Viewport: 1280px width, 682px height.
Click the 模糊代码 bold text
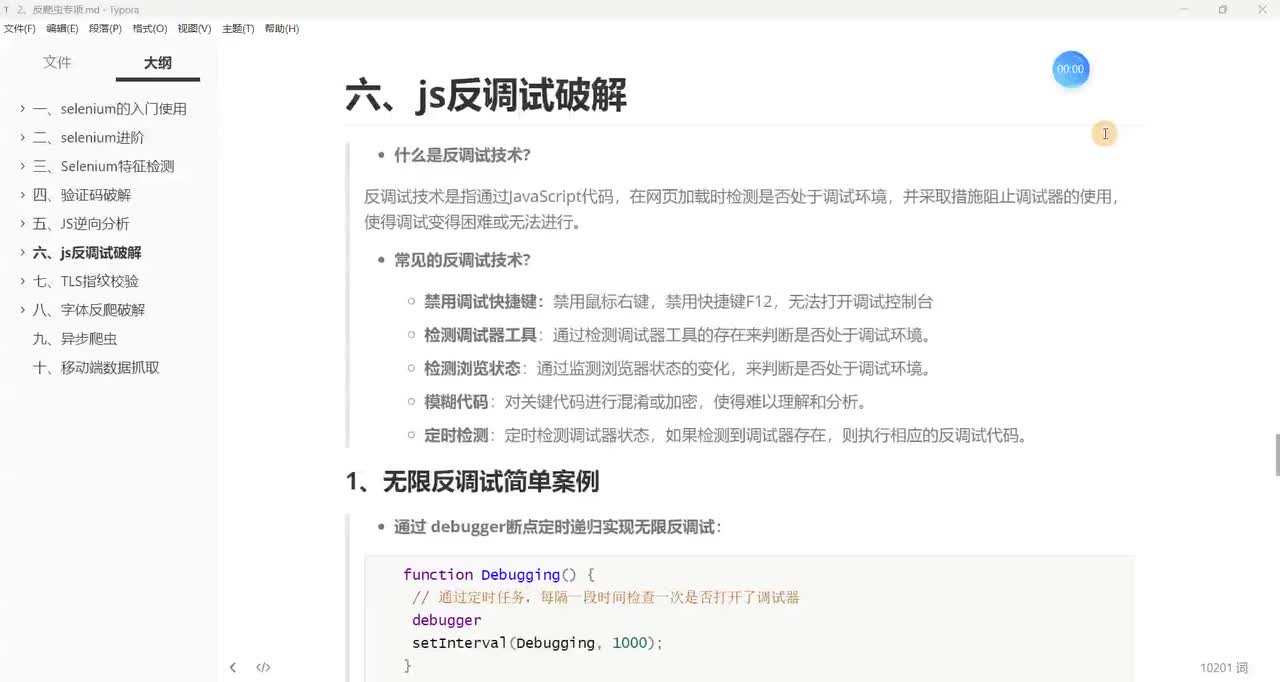pos(456,402)
